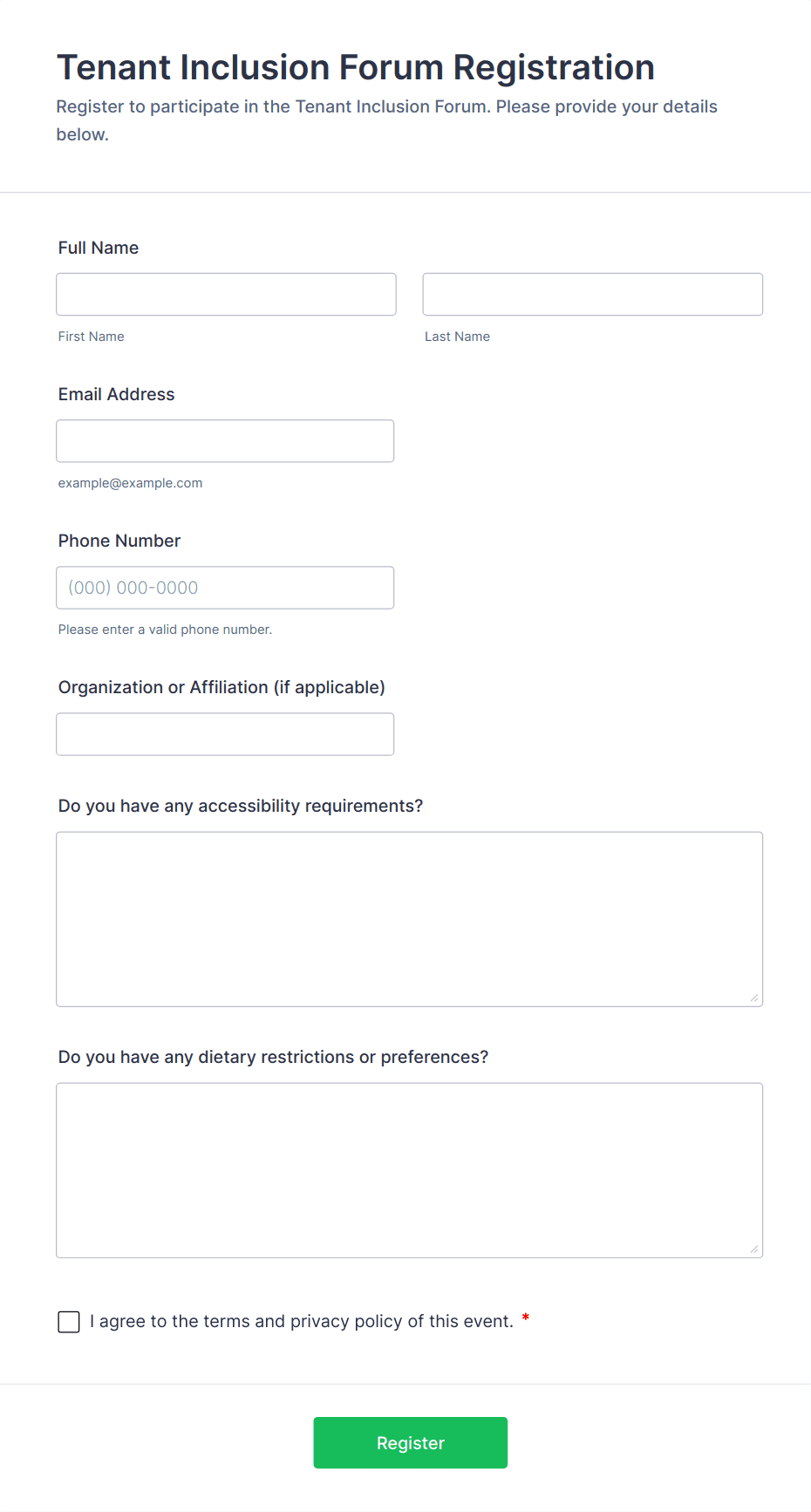
Task: Click the green Register button
Action: (411, 1442)
